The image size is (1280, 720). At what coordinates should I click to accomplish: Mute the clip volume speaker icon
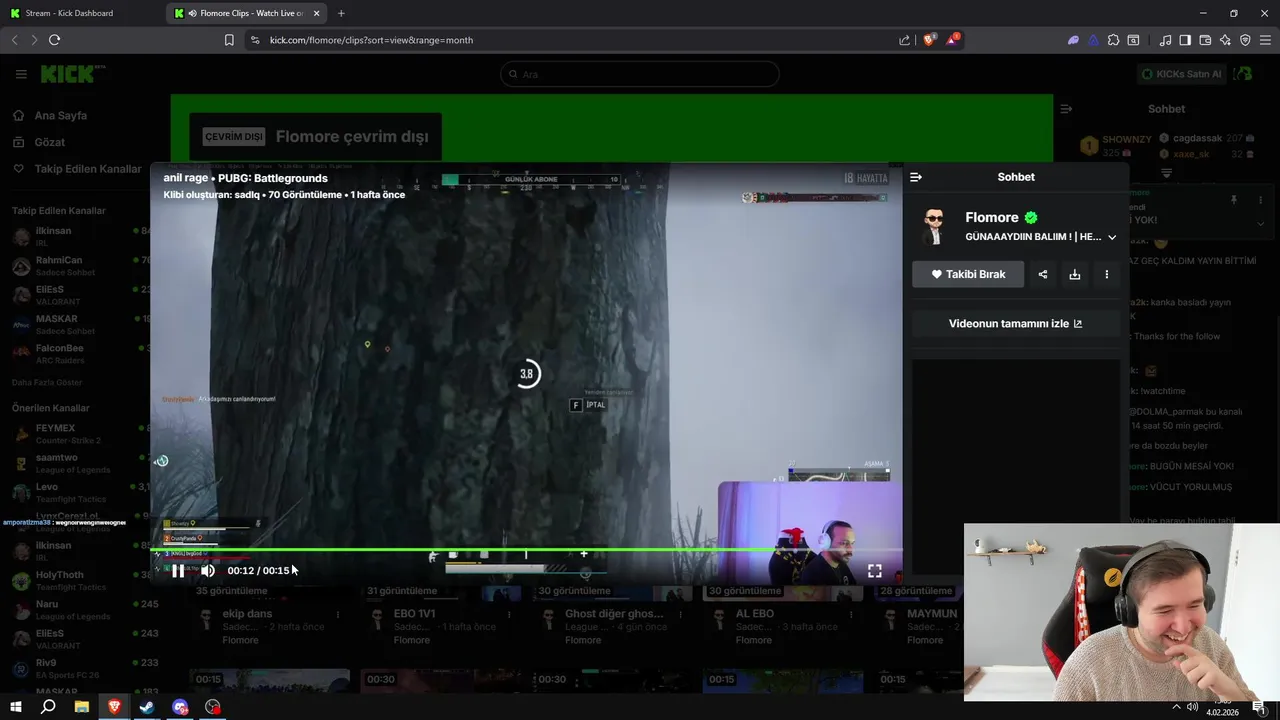click(208, 571)
